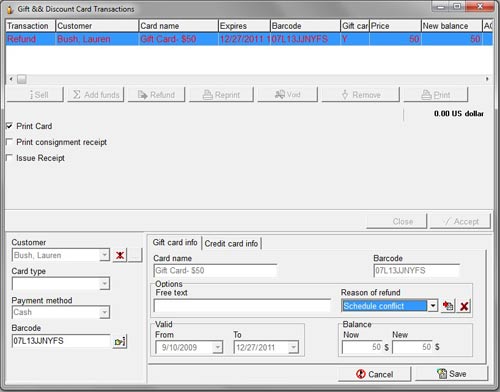
Task: Click the Accept button
Action: click(x=460, y=221)
